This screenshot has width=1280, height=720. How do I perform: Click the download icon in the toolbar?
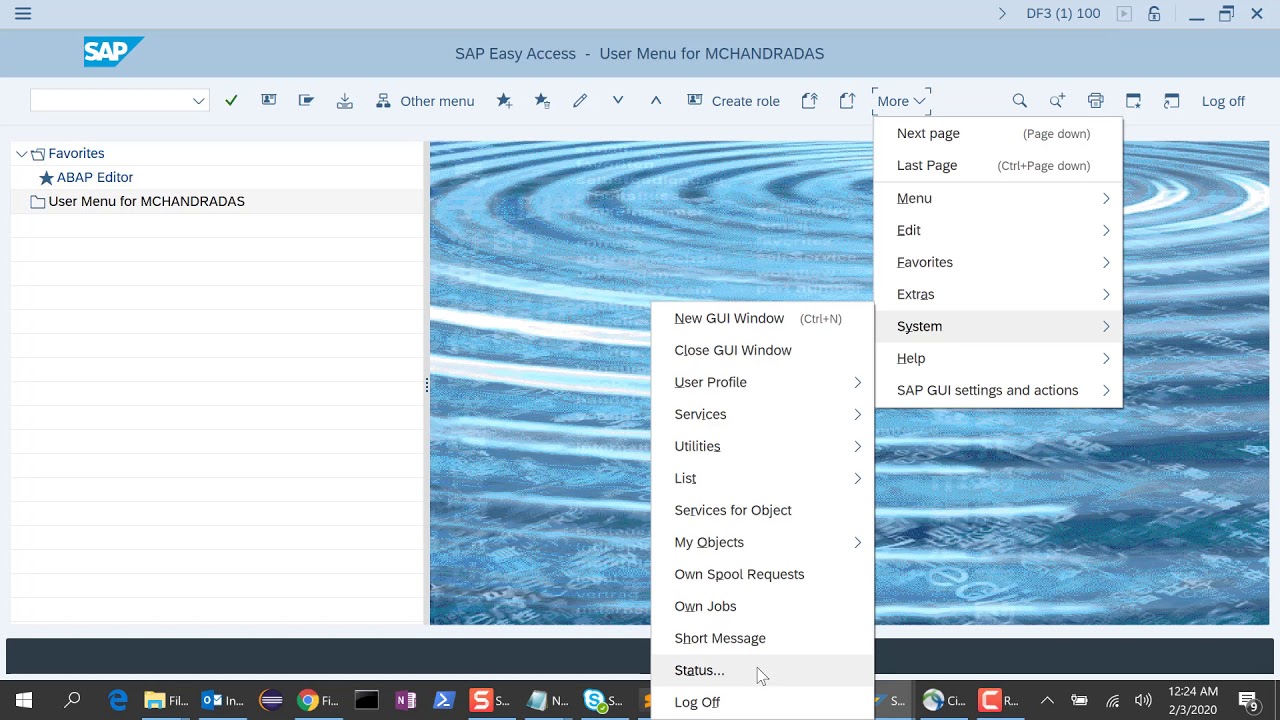tap(345, 100)
